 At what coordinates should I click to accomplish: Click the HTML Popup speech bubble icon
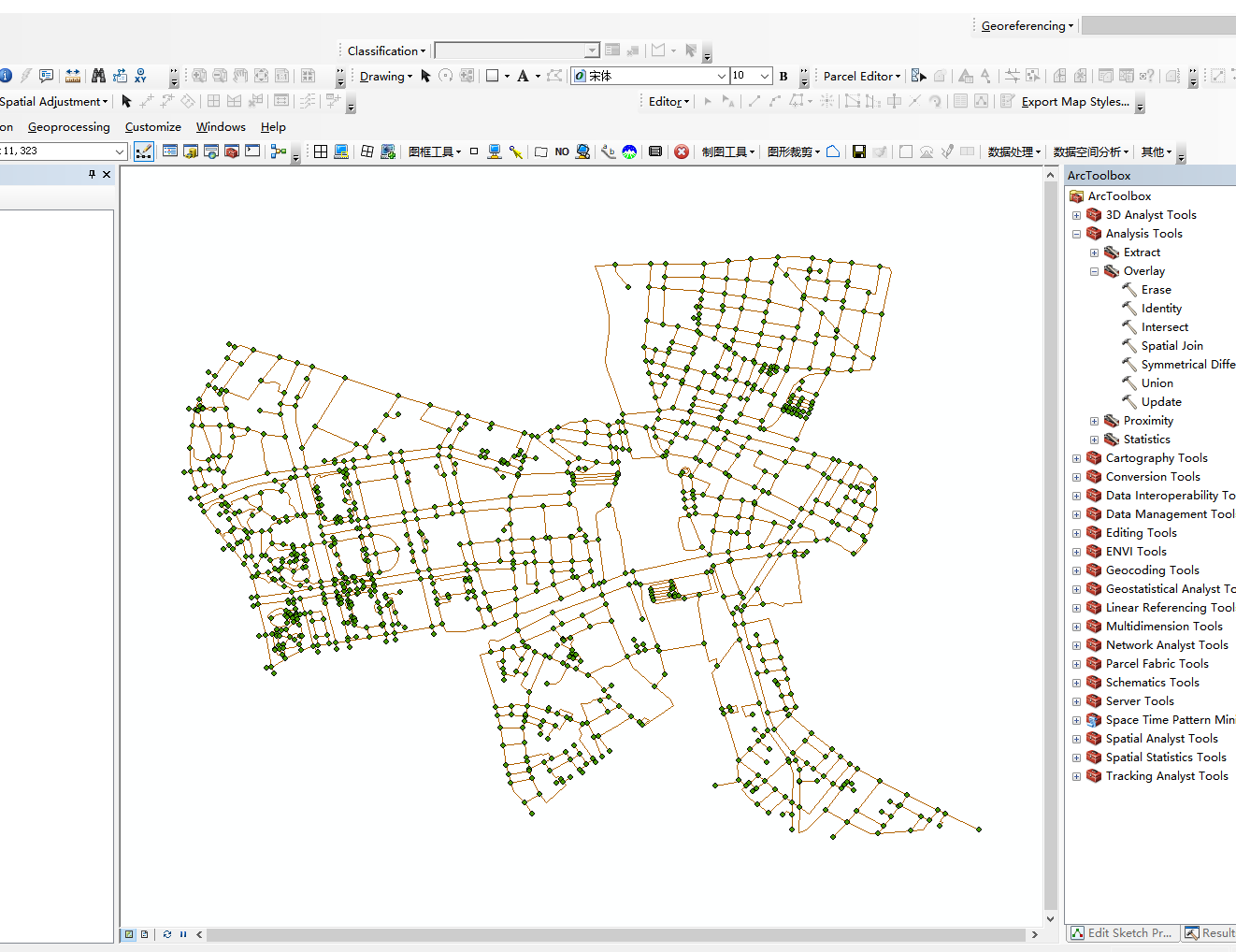(x=46, y=76)
